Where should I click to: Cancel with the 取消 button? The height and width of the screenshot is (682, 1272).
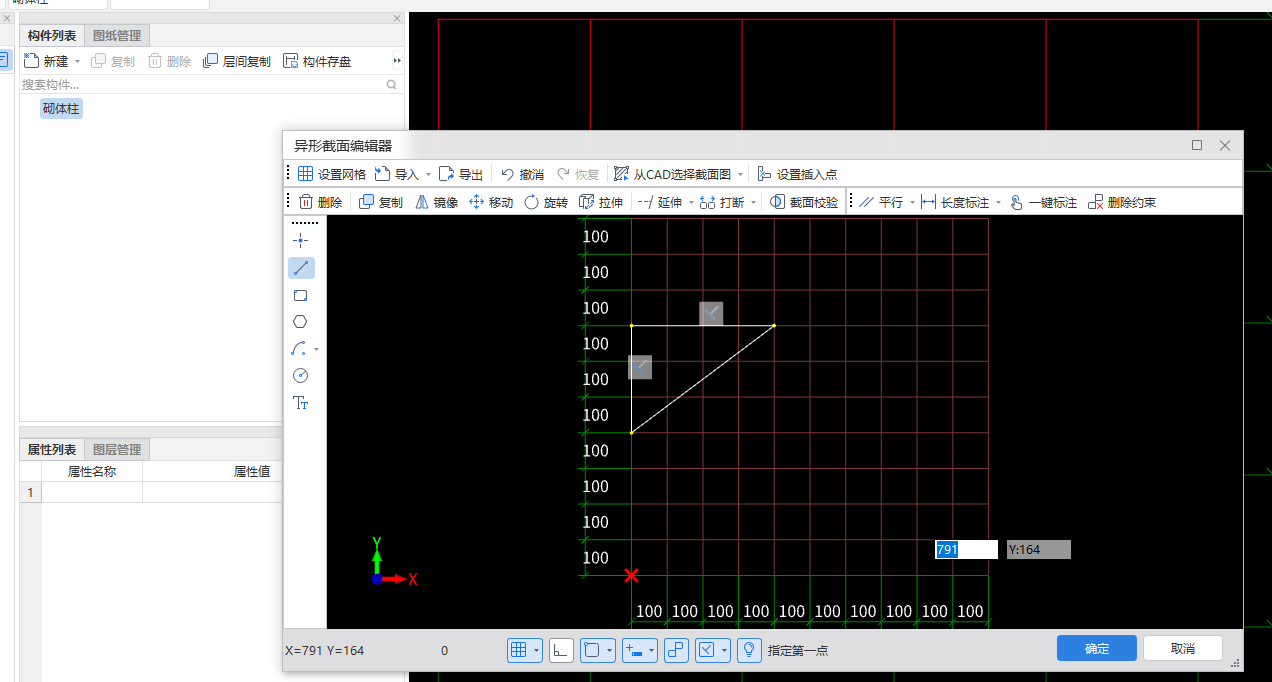(x=1183, y=648)
